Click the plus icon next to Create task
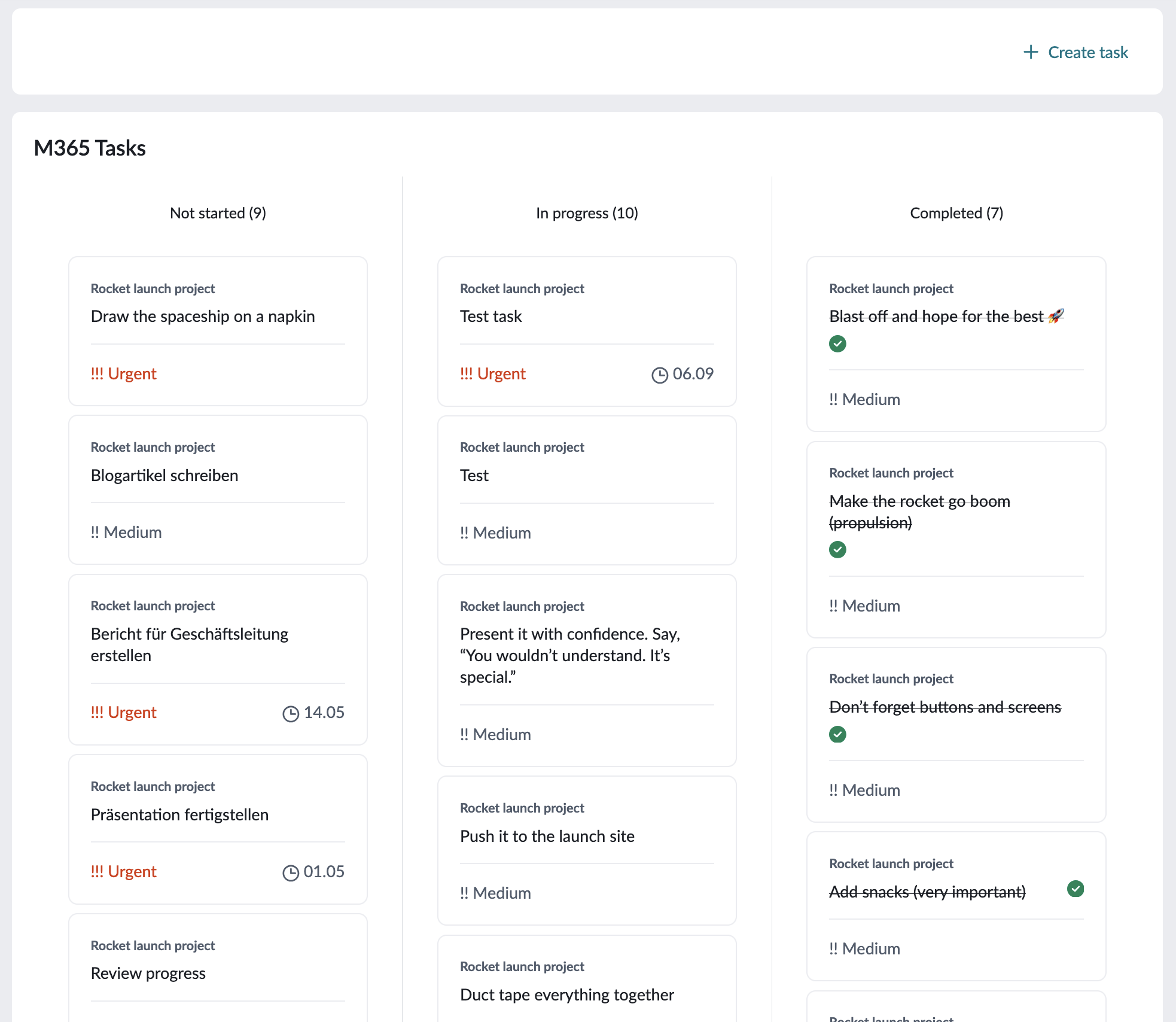The image size is (1176, 1022). click(x=1031, y=53)
